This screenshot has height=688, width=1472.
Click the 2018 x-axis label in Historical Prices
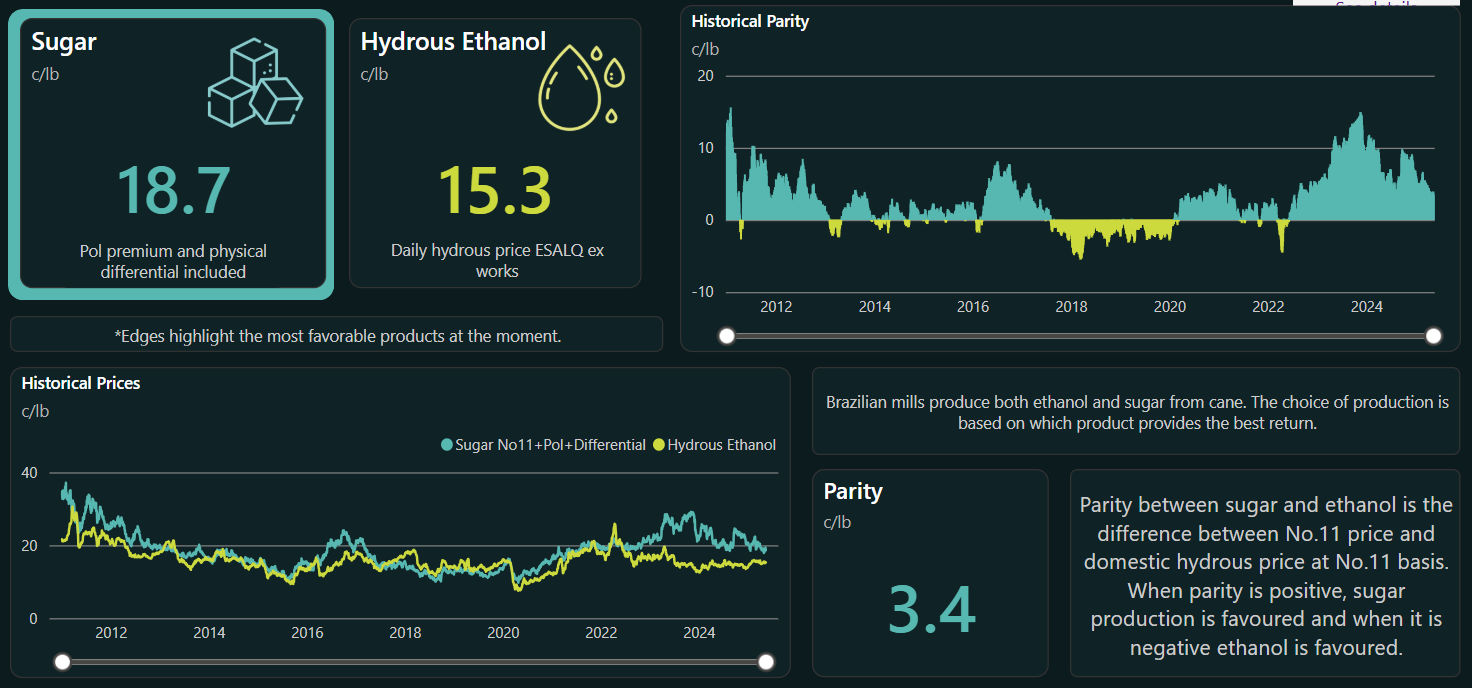pyautogui.click(x=405, y=632)
